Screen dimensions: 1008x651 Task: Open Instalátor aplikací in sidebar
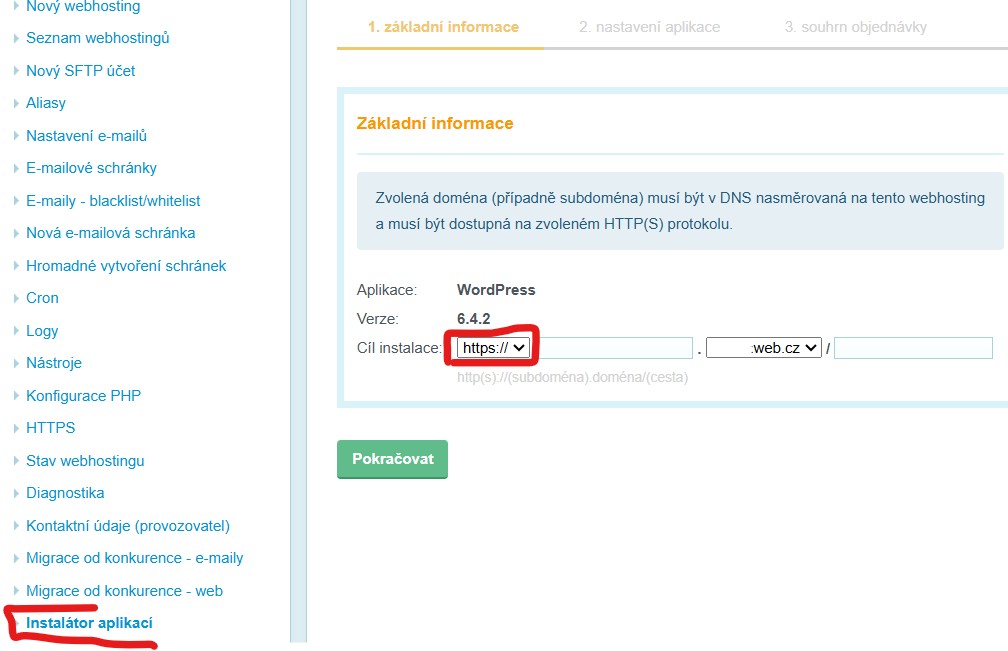click(89, 623)
